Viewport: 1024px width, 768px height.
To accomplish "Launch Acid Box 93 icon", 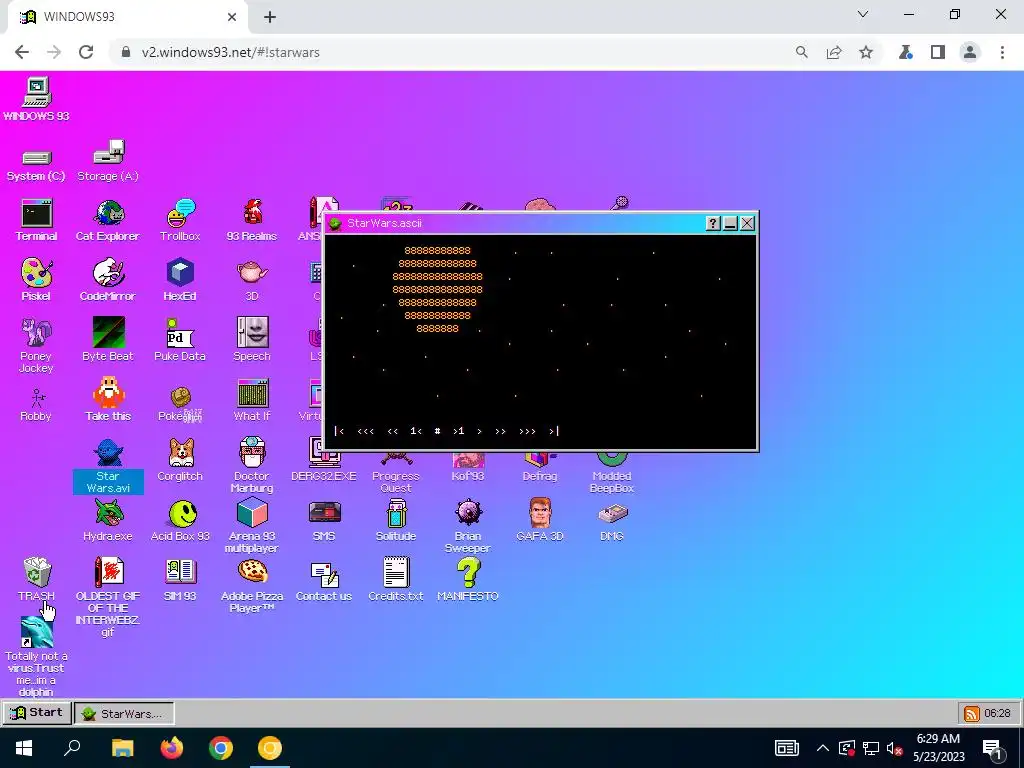I will (x=182, y=513).
